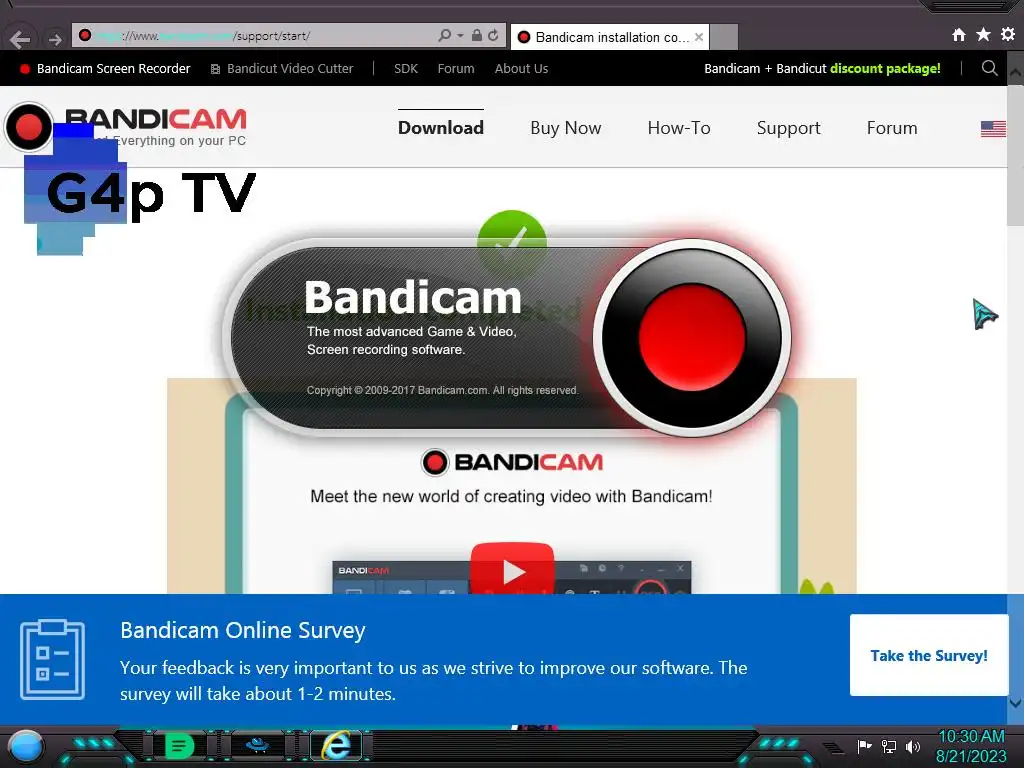Image resolution: width=1024 pixels, height=768 pixels.
Task: Open the Forum item in main navigation
Action: click(x=891, y=128)
